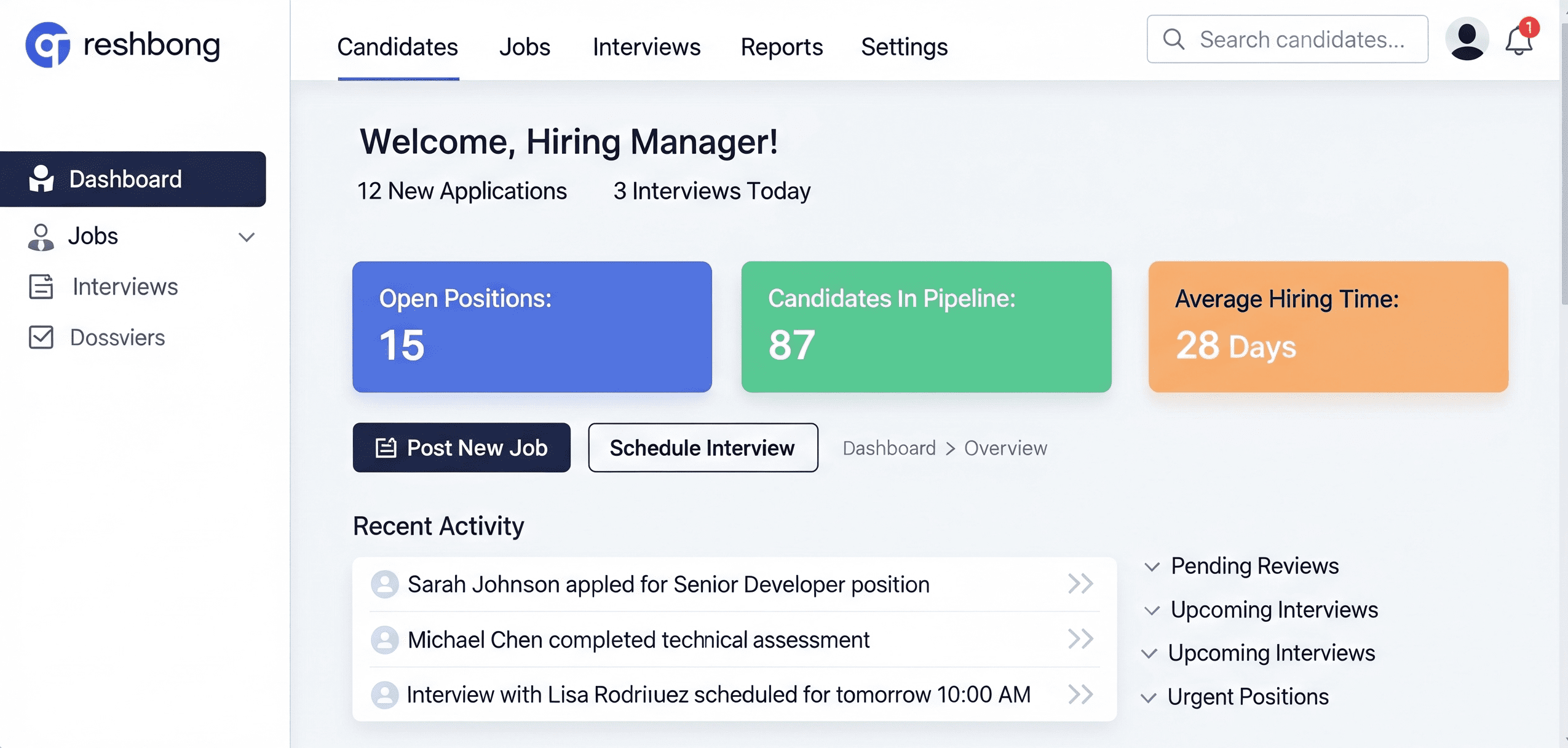The height and width of the screenshot is (748, 1568).
Task: Click double-arrow next to Michael Chen activity
Action: (x=1080, y=639)
